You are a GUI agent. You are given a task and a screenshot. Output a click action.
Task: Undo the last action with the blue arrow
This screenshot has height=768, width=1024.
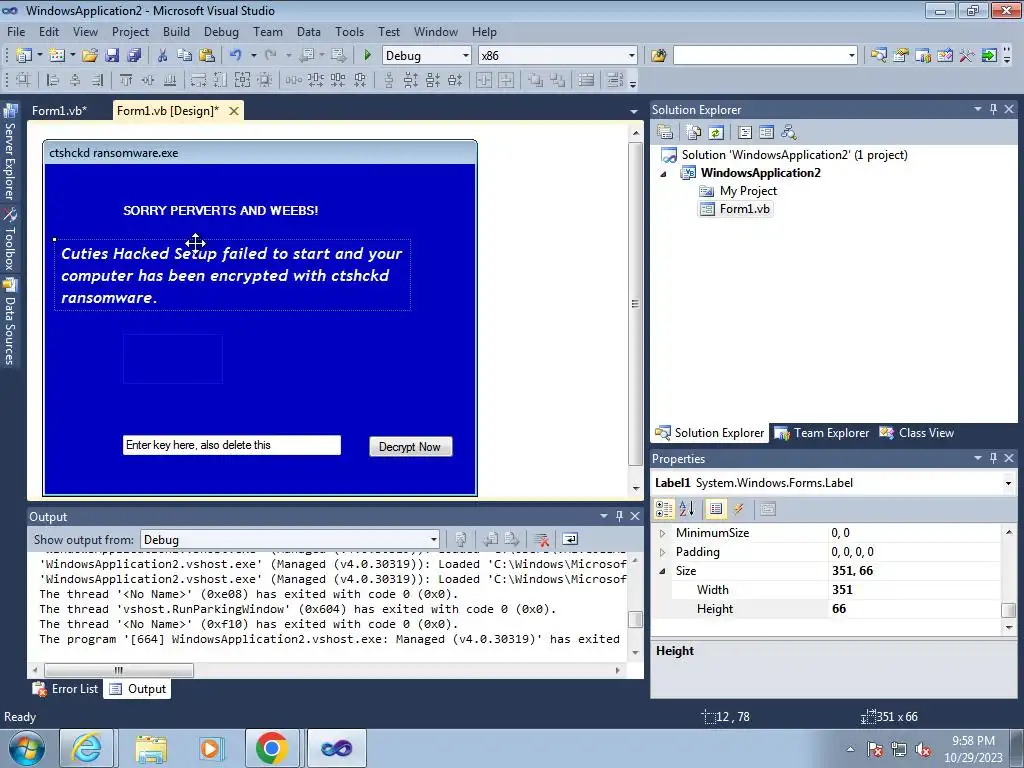(236, 56)
